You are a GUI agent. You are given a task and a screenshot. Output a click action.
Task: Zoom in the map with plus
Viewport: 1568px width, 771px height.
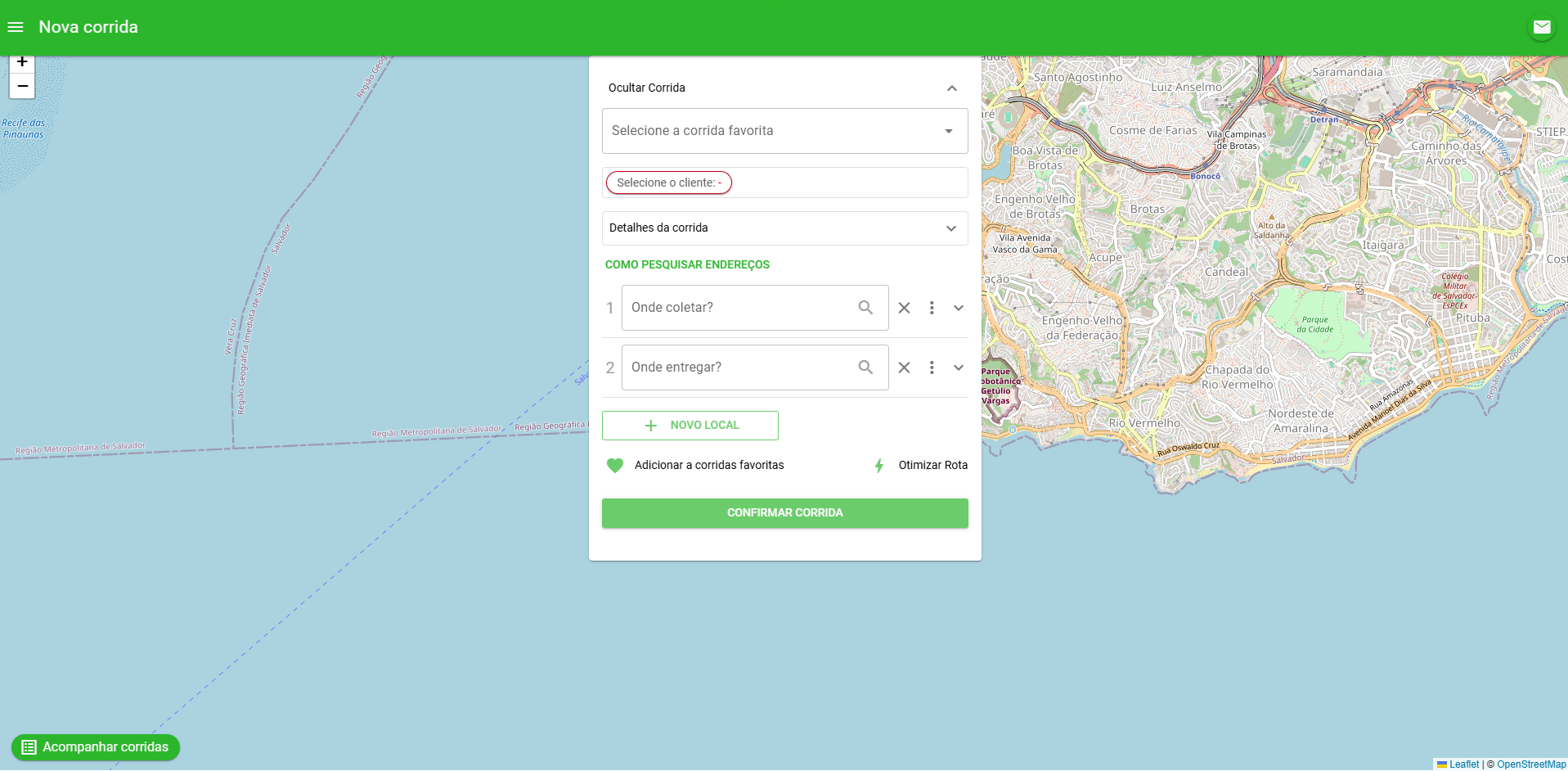22,63
